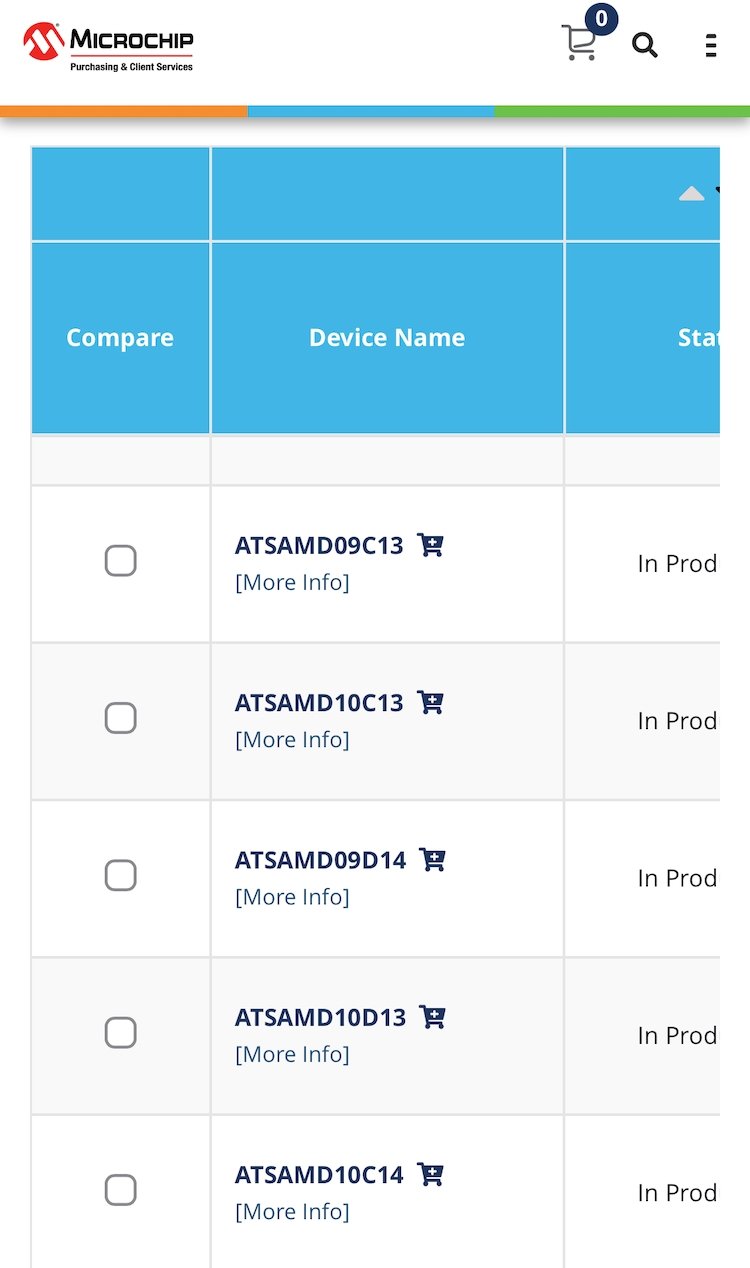Open More Info for ATSAMD09C13
750x1268 pixels.
[x=292, y=582]
